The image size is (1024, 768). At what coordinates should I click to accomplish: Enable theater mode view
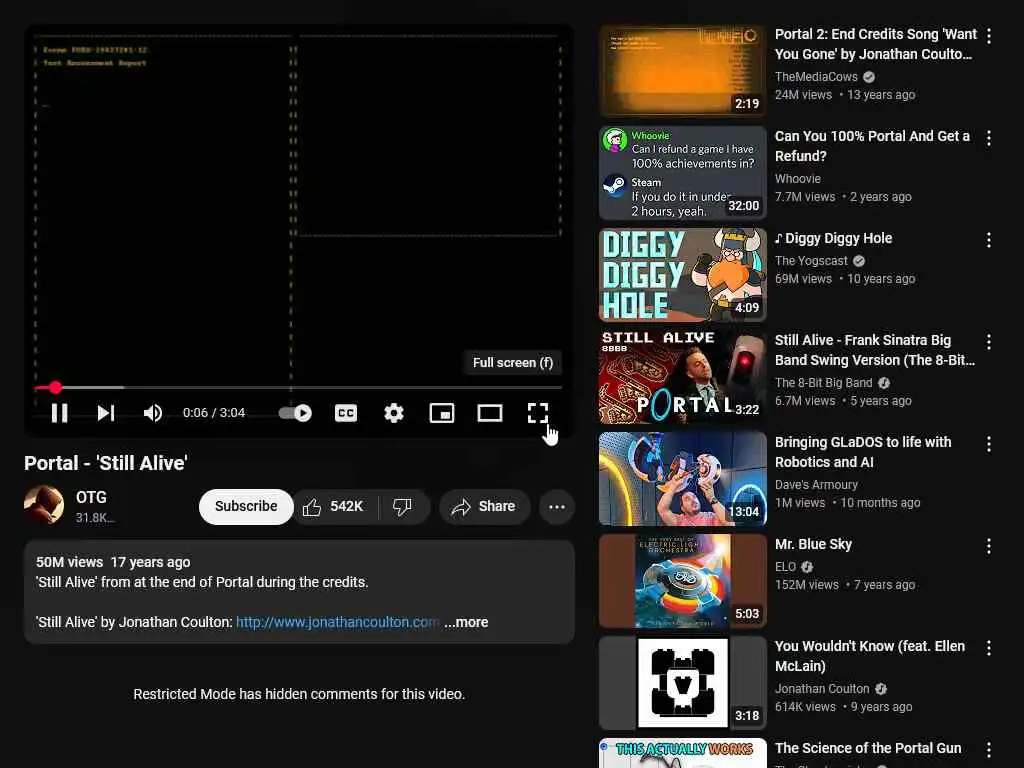click(x=490, y=413)
